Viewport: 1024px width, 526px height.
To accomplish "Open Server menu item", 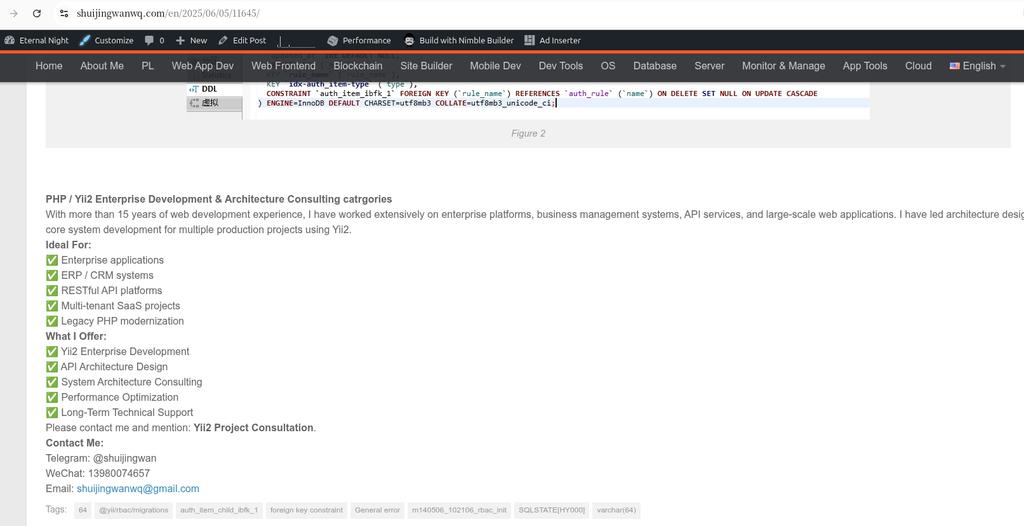I will pyautogui.click(x=709, y=66).
